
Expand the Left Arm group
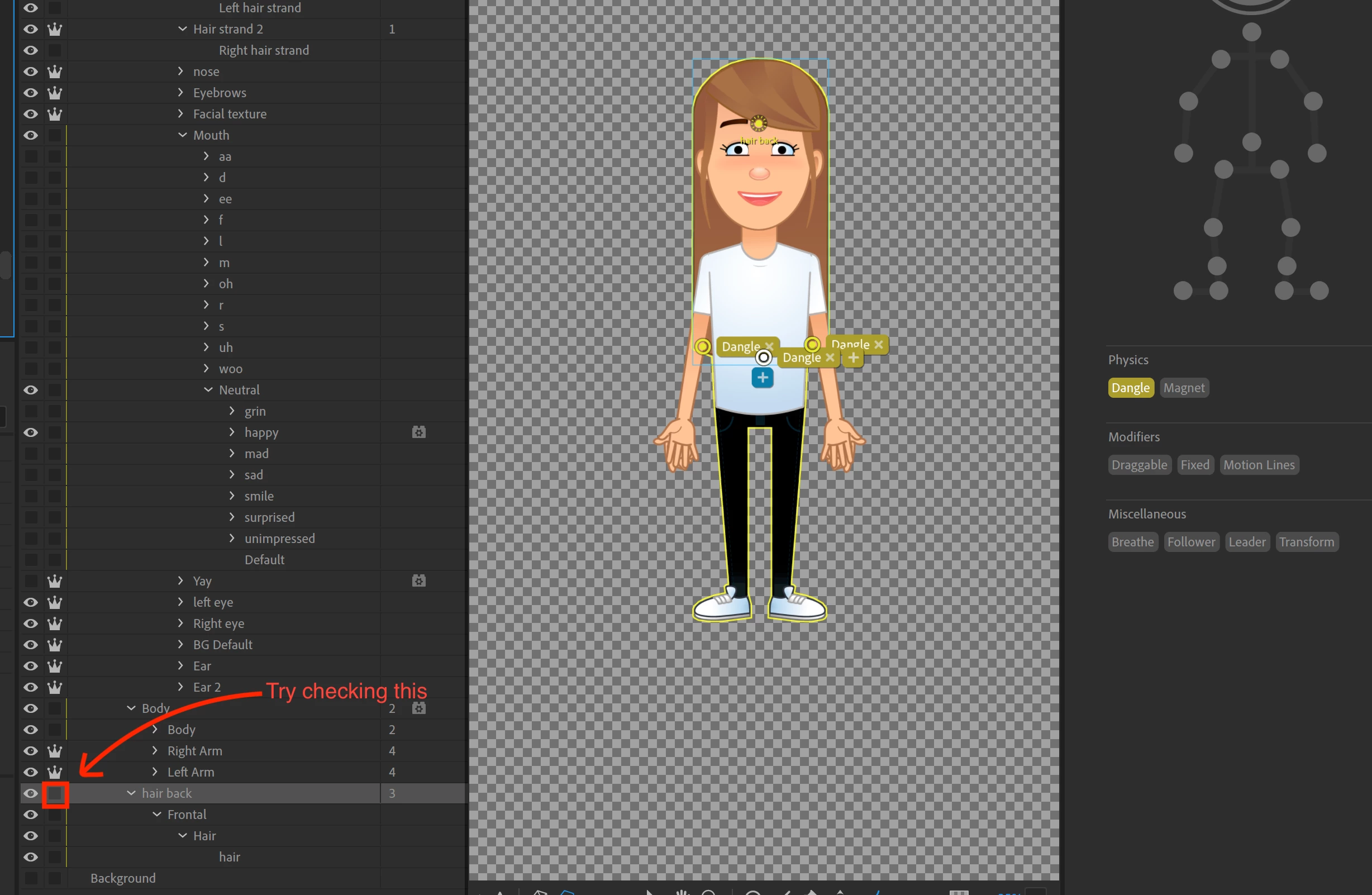click(x=155, y=772)
